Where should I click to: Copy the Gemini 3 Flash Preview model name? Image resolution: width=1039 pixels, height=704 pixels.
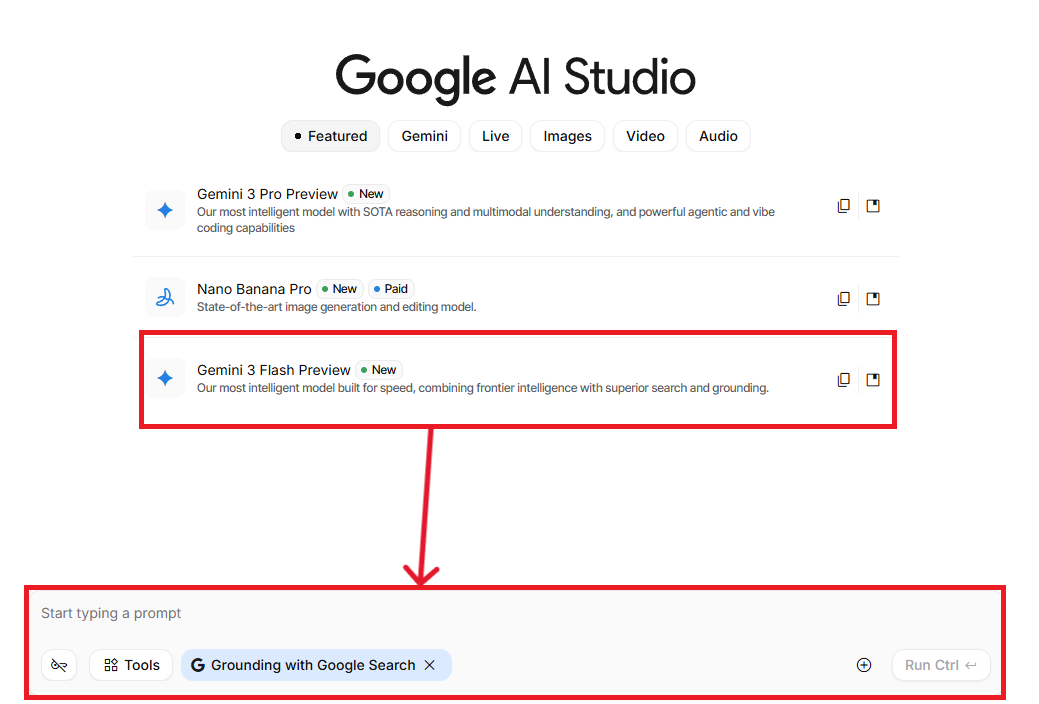tap(844, 380)
